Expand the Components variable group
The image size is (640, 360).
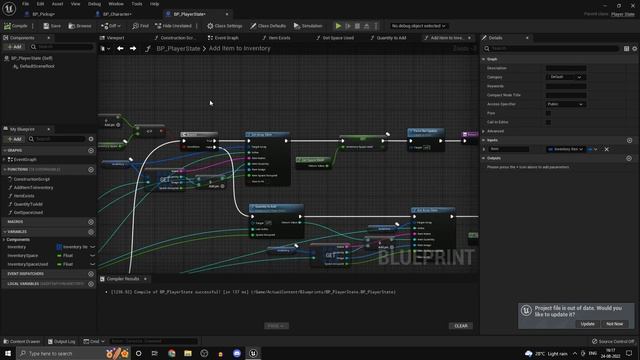coord(4,240)
